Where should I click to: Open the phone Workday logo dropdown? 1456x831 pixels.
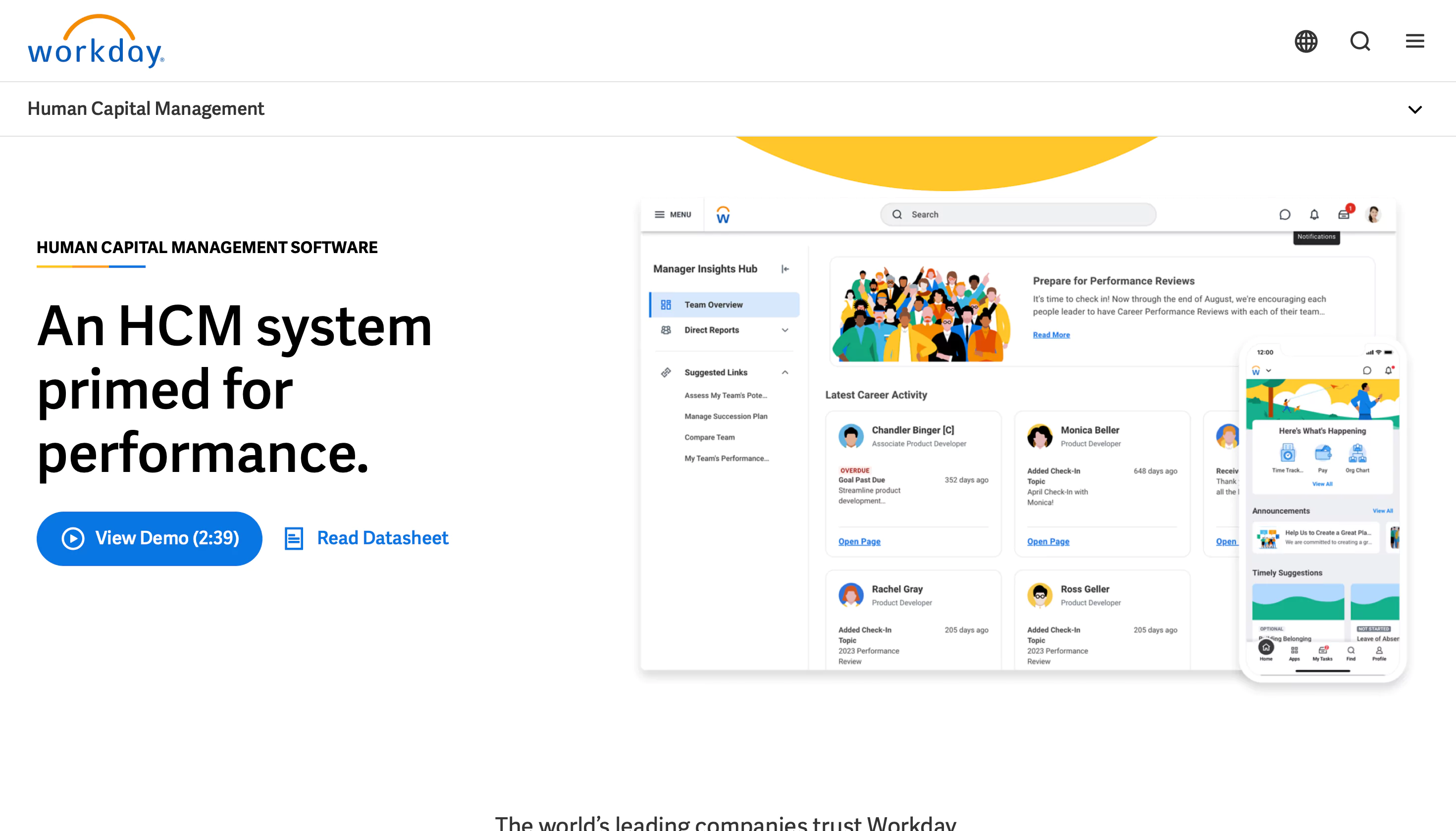pyautogui.click(x=1261, y=370)
